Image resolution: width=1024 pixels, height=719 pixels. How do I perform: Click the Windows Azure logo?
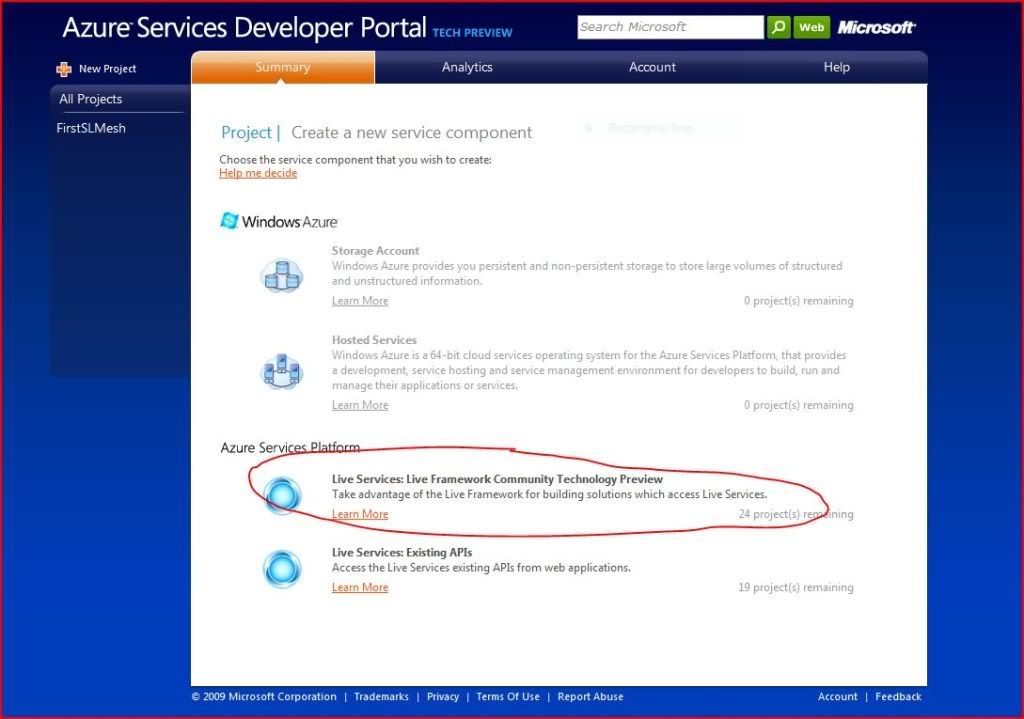tap(279, 221)
